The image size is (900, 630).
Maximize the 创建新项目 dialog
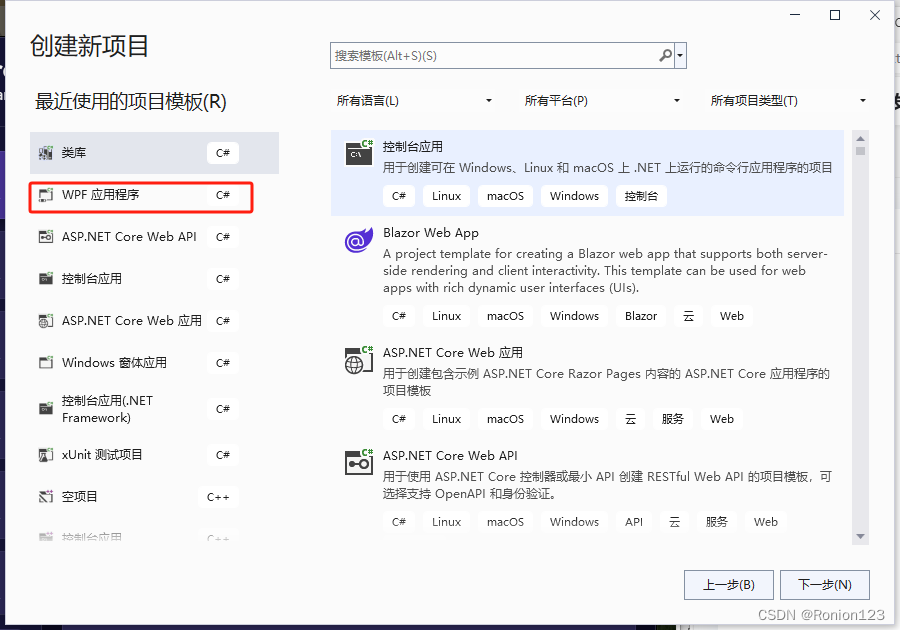pyautogui.click(x=835, y=15)
